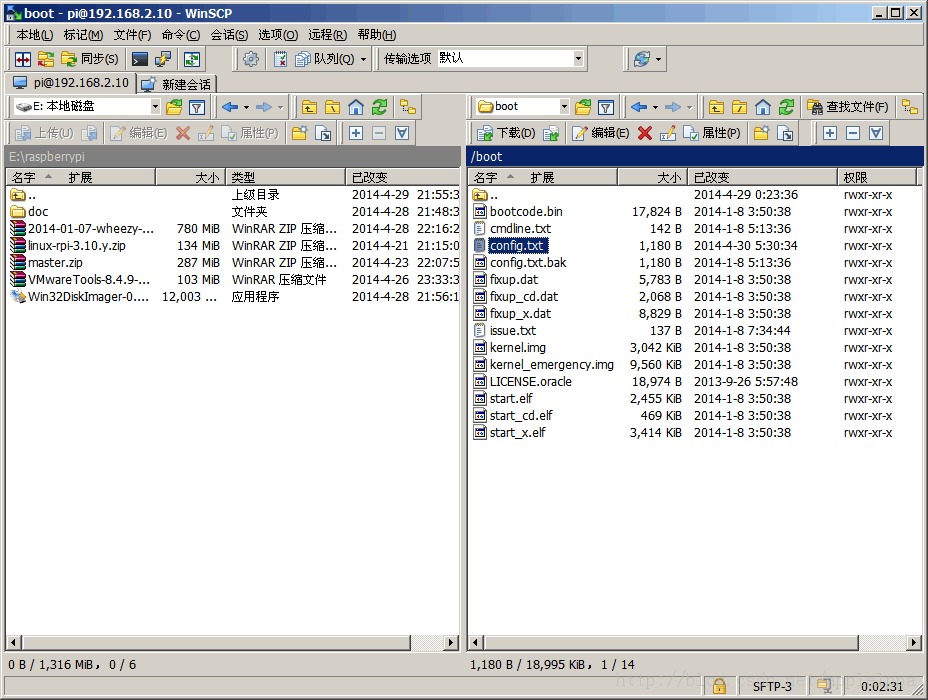Select the doc folder locally
This screenshot has width=928, height=700.
coord(38,211)
